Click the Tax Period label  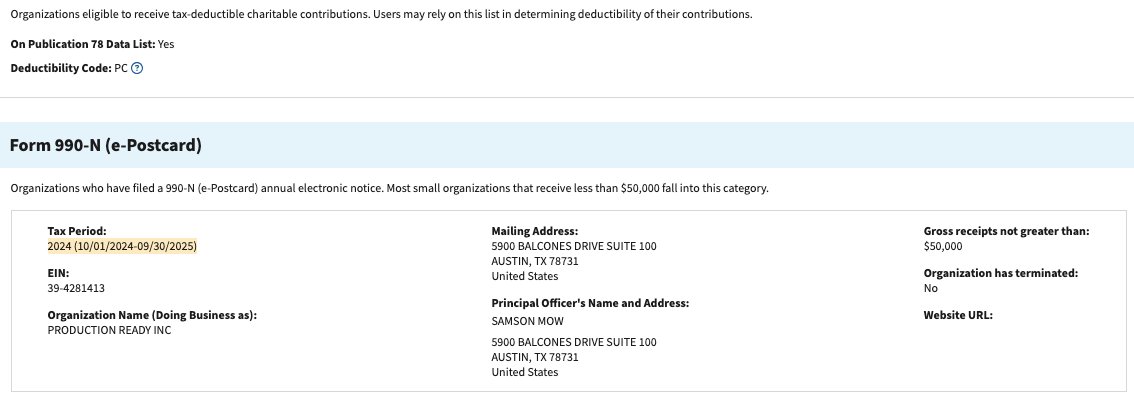[77, 231]
